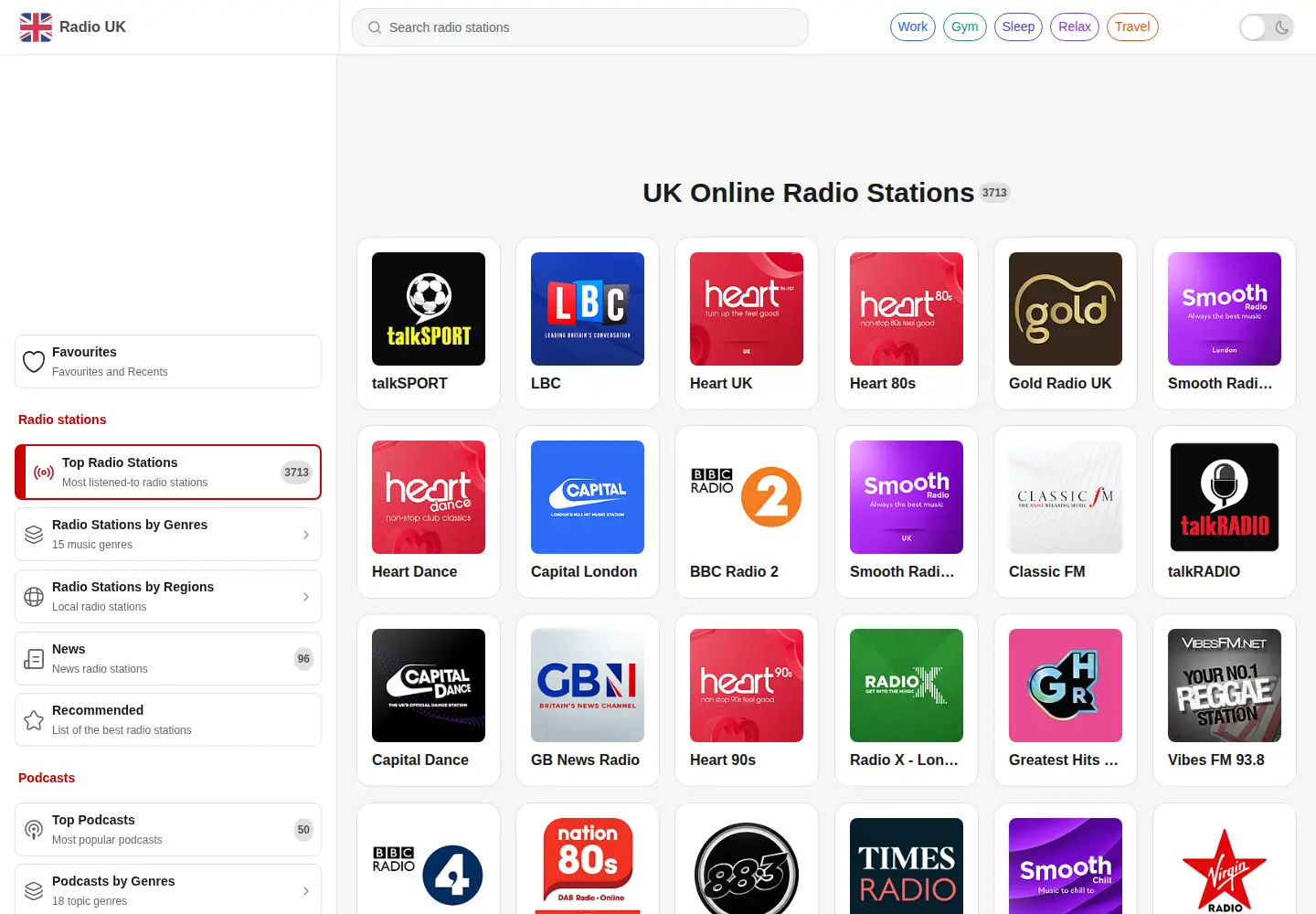Screen dimensions: 1316x914
Task: Toggle the dark mode switch
Action: click(x=1267, y=27)
